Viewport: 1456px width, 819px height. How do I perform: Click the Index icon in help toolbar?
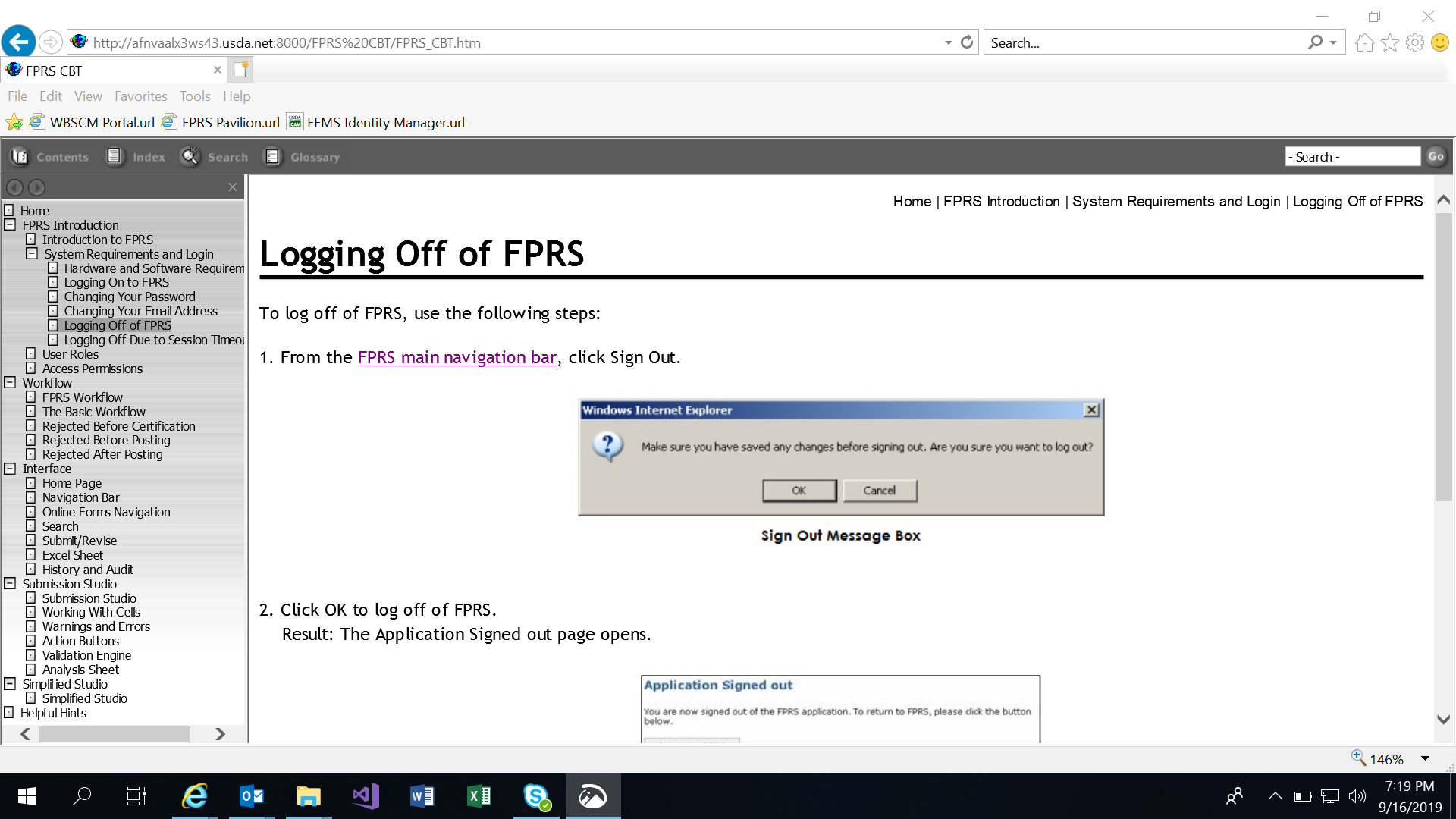pos(115,156)
